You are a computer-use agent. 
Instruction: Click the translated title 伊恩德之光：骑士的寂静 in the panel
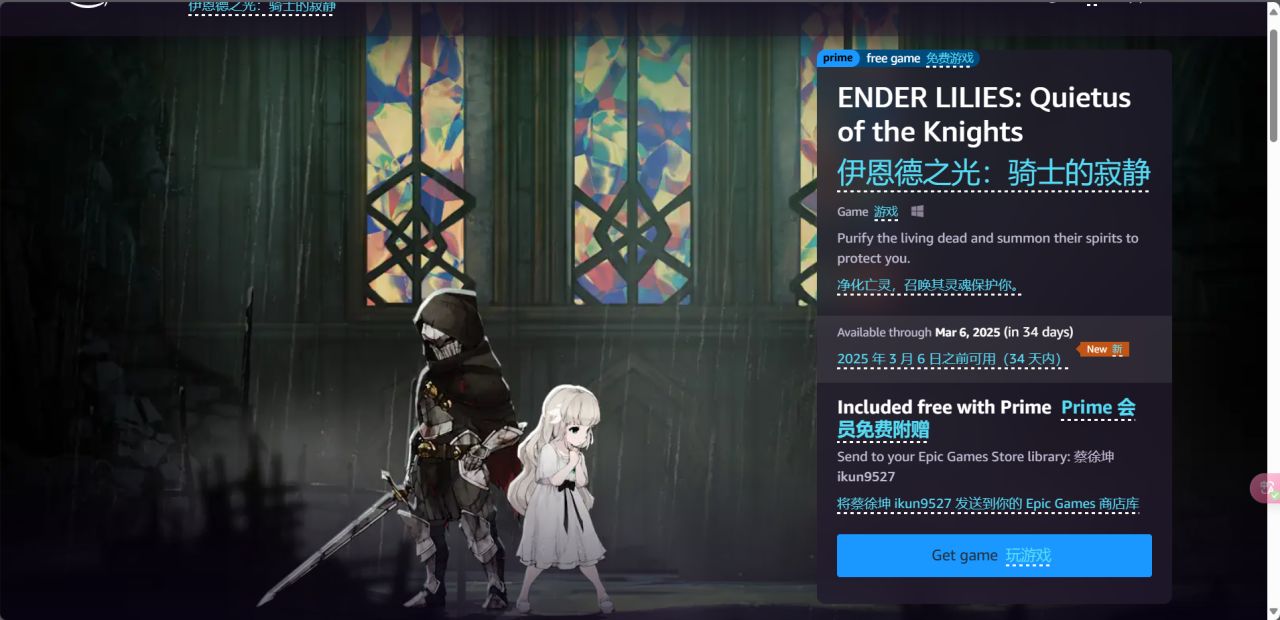993,172
